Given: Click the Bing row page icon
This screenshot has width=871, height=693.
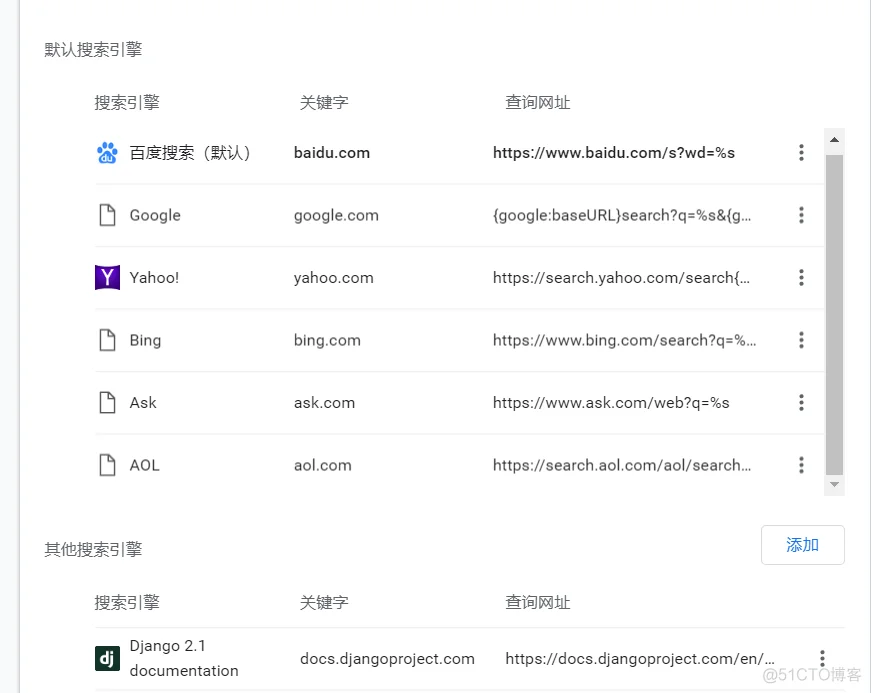Looking at the screenshot, I should [x=107, y=340].
